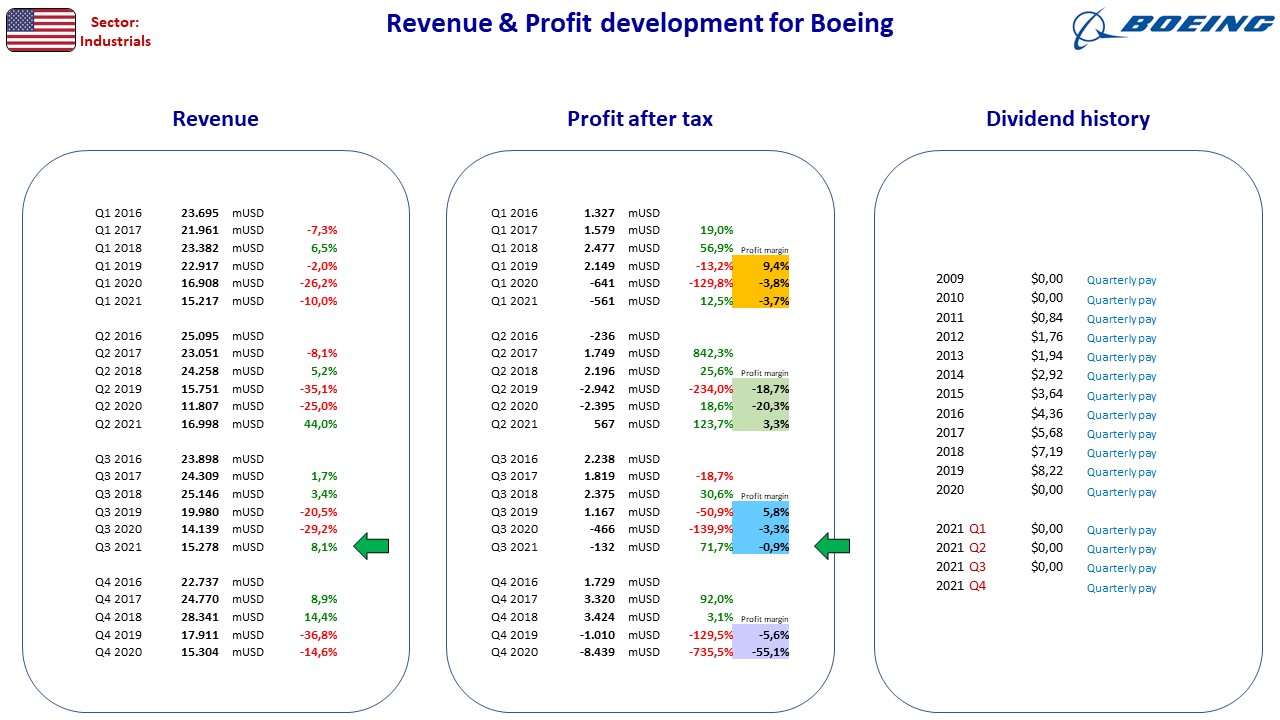Select the red 'Q2' label for 2021 dividends

[x=978, y=547]
